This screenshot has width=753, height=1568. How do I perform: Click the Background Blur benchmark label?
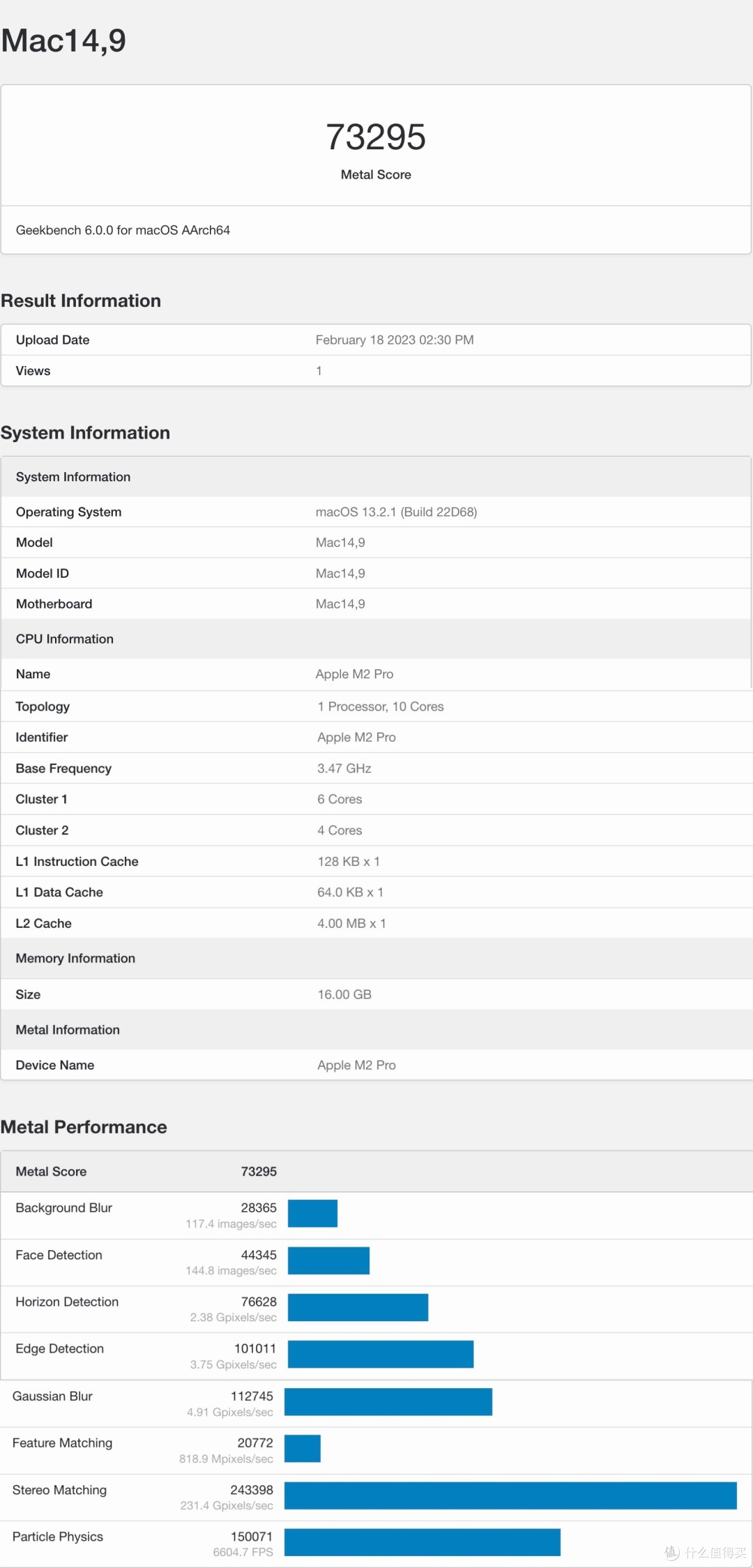click(63, 1208)
